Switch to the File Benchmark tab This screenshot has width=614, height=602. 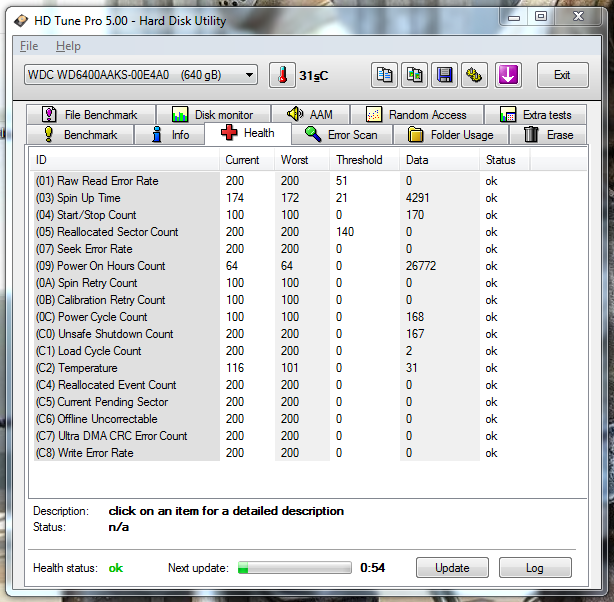pos(91,115)
